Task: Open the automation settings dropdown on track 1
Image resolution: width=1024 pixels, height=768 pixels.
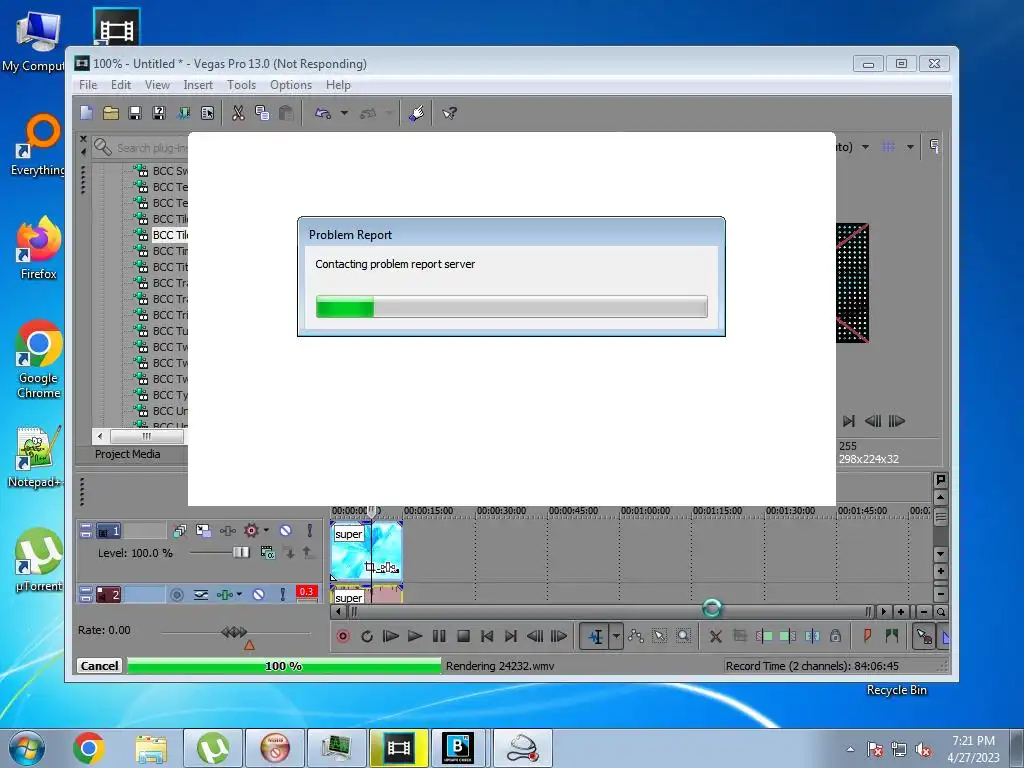Action: click(x=266, y=530)
